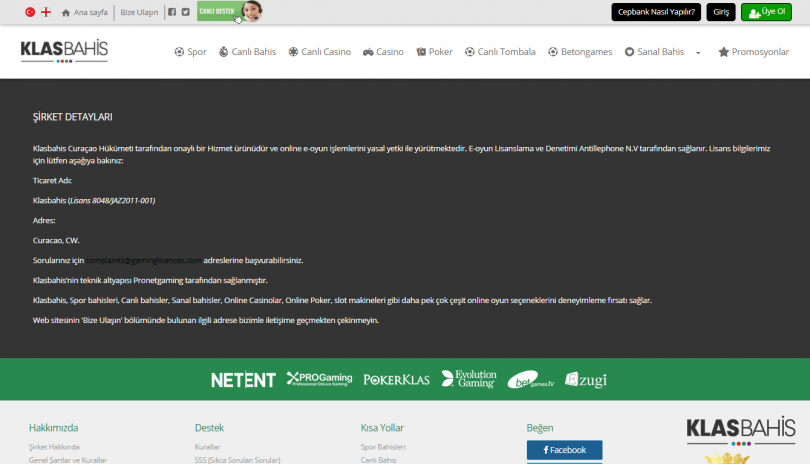
Task: Click the ŞİRKET DETAYLARI heading
Action: pyautogui.click(x=73, y=117)
